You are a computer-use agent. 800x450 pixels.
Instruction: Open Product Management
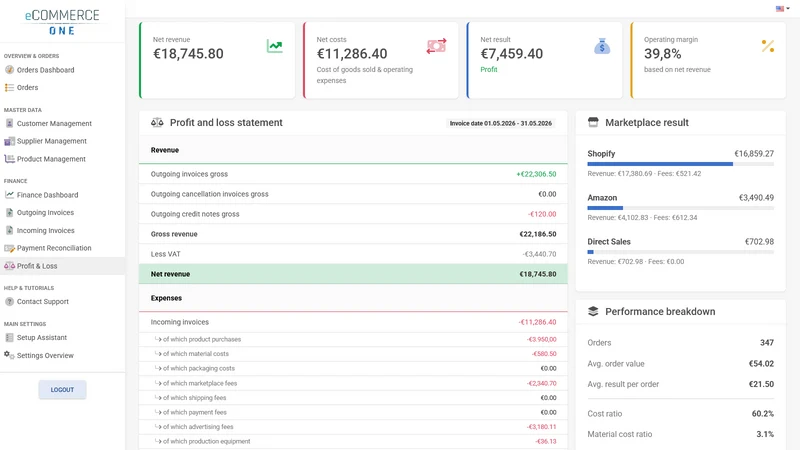pos(51,159)
